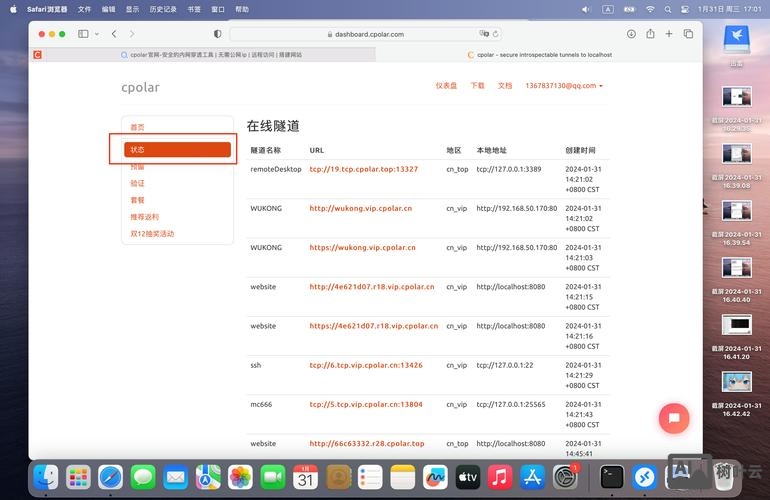Select 推荐返利 in the left sidebar

point(144,217)
